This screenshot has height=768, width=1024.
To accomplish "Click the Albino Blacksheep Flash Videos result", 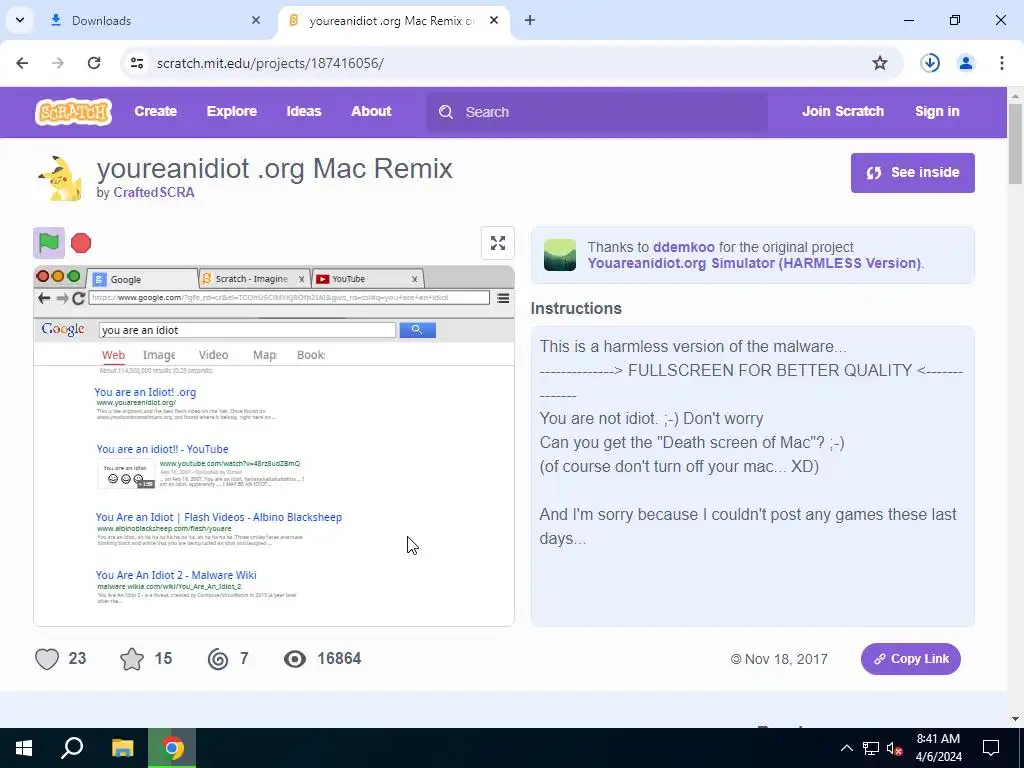I will 219,517.
